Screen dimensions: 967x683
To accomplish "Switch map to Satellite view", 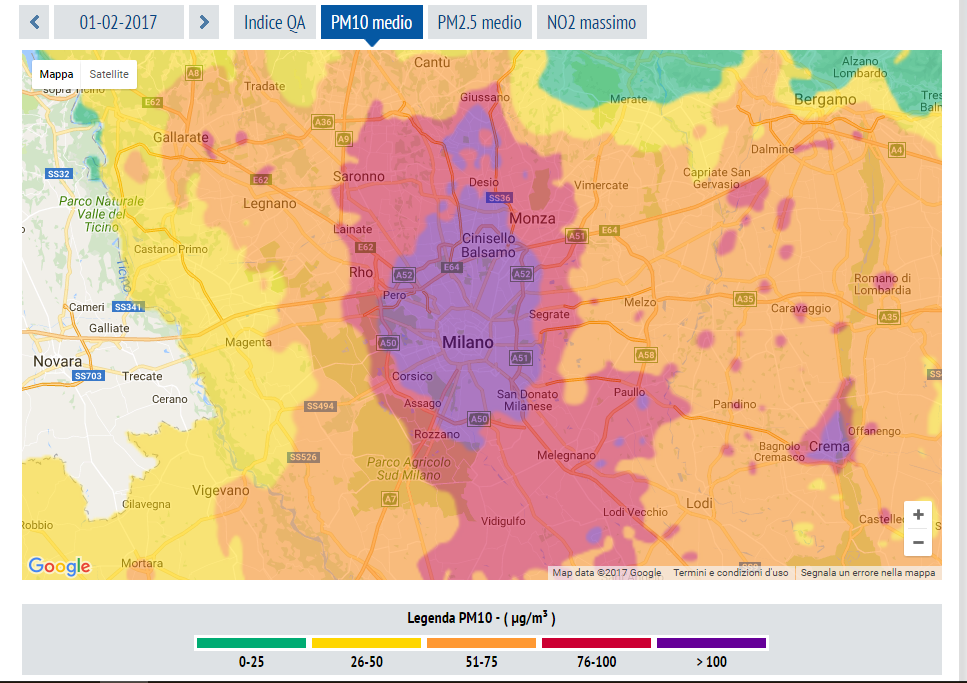I will tap(109, 74).
